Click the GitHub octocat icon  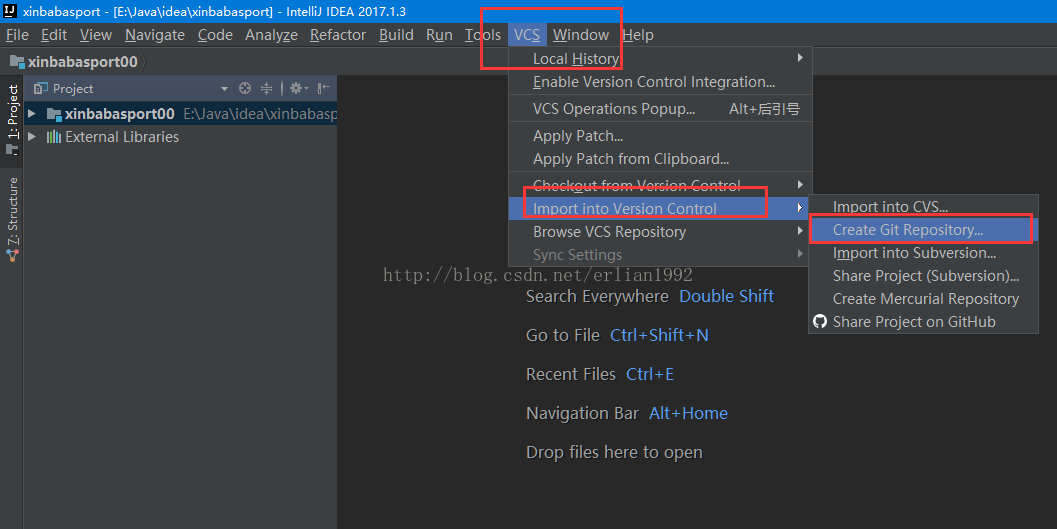click(820, 321)
